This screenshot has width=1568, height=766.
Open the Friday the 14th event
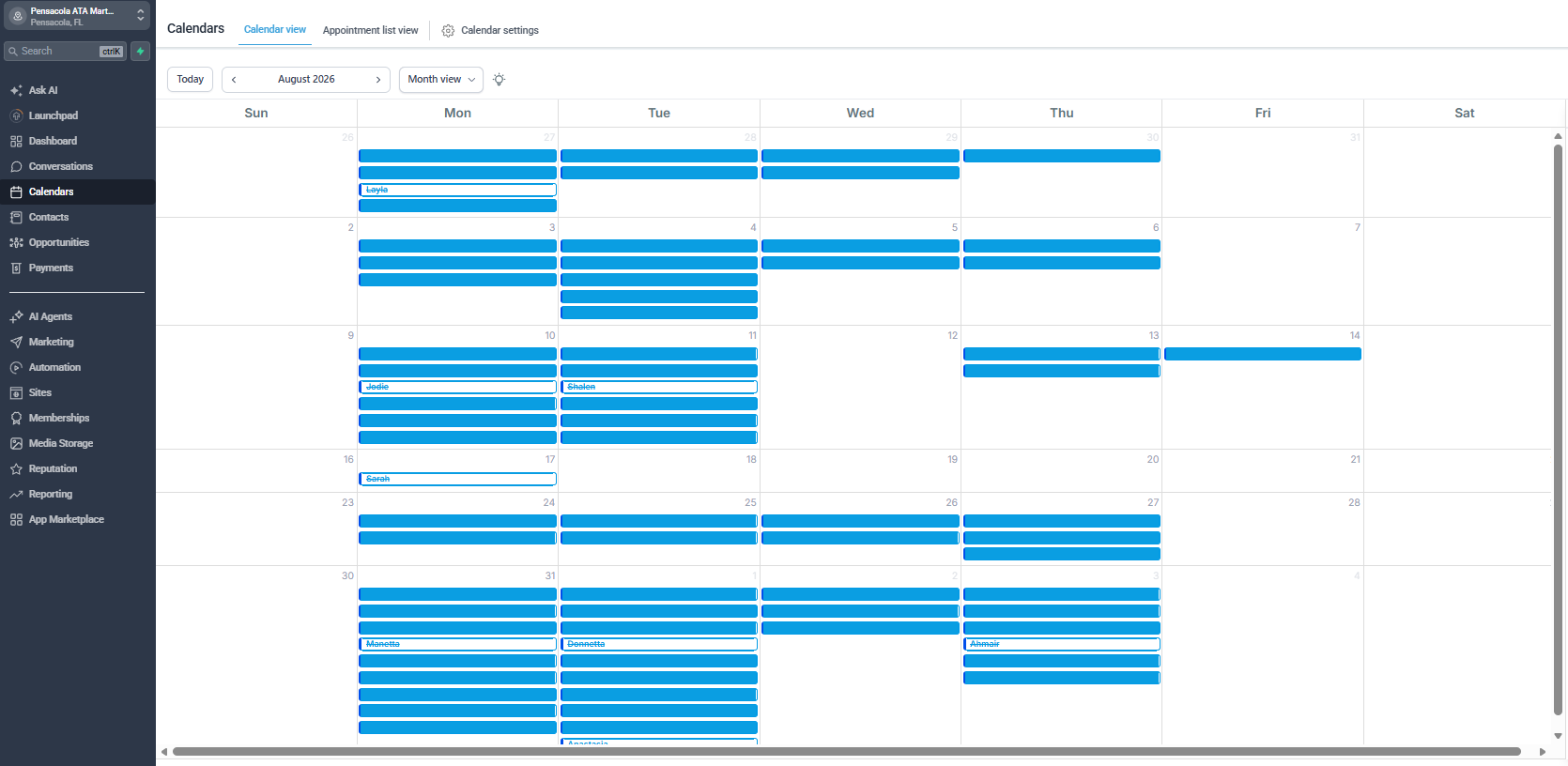[1263, 354]
